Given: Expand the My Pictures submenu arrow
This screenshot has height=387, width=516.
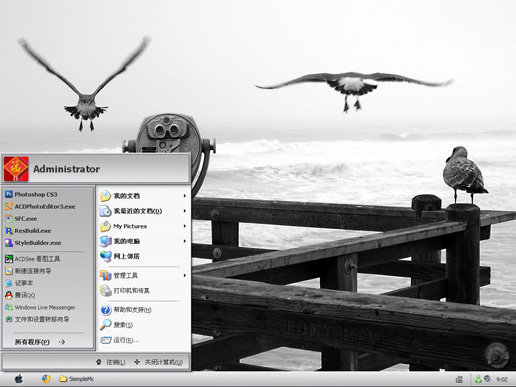Looking at the screenshot, I should [x=184, y=226].
